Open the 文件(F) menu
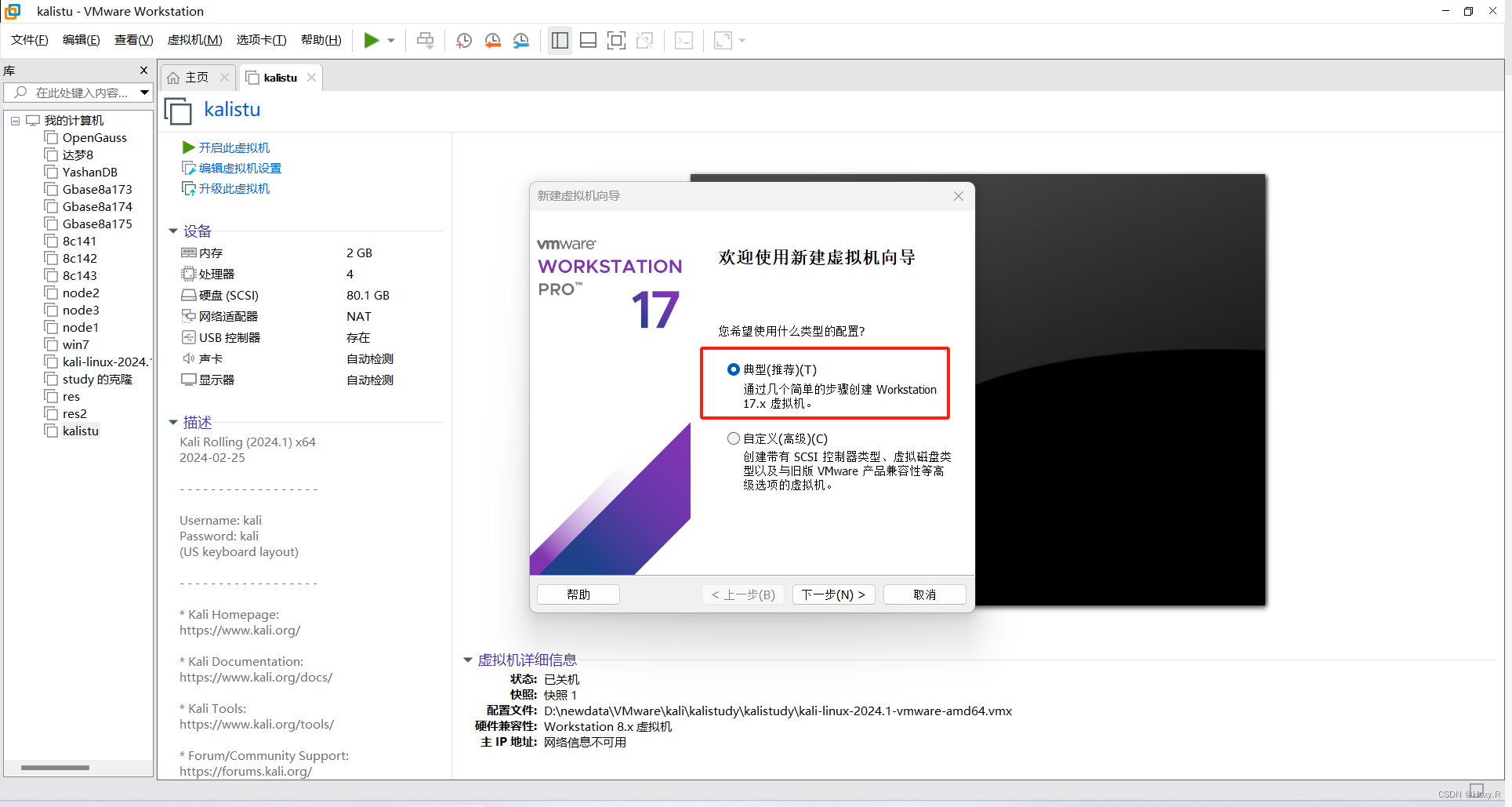 30,40
